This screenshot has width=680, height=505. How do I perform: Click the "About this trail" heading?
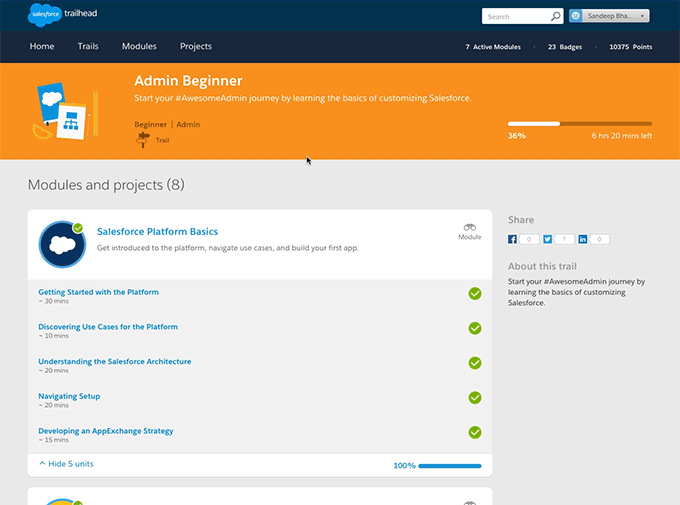[x=542, y=266]
